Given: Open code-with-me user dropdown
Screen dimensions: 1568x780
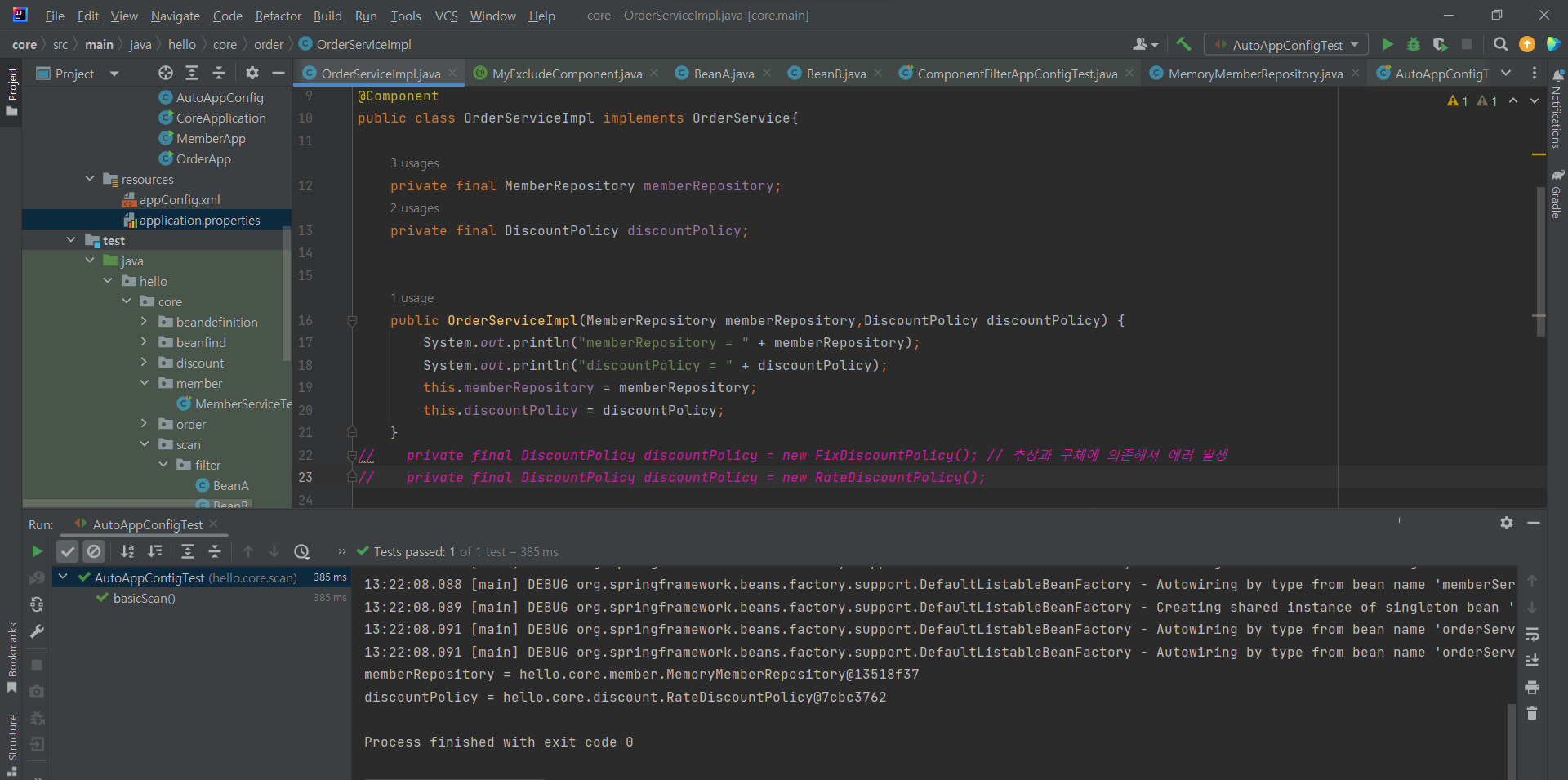Looking at the screenshot, I should pos(1146,44).
